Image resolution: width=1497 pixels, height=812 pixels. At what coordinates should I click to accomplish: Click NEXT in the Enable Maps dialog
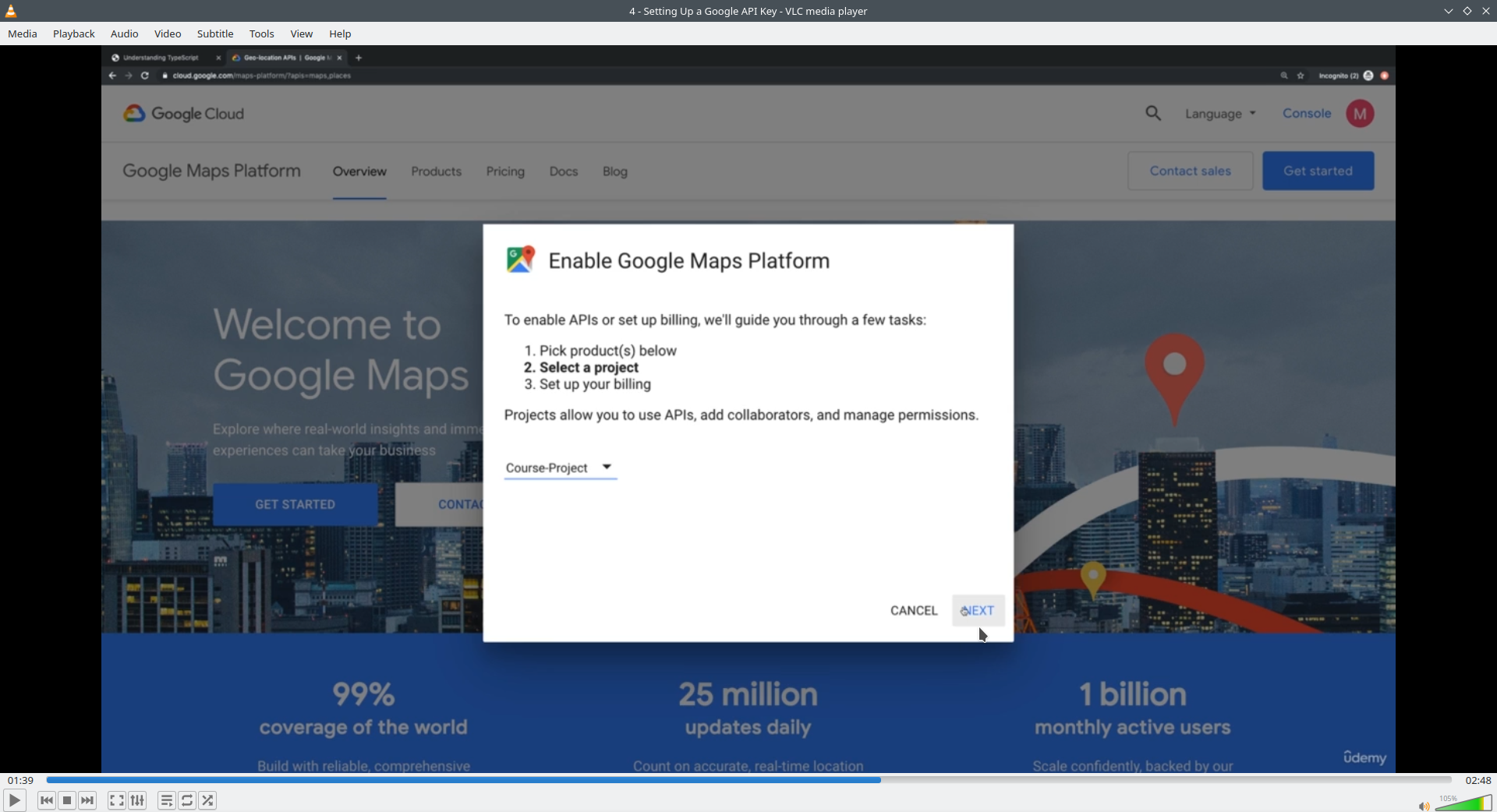978,611
